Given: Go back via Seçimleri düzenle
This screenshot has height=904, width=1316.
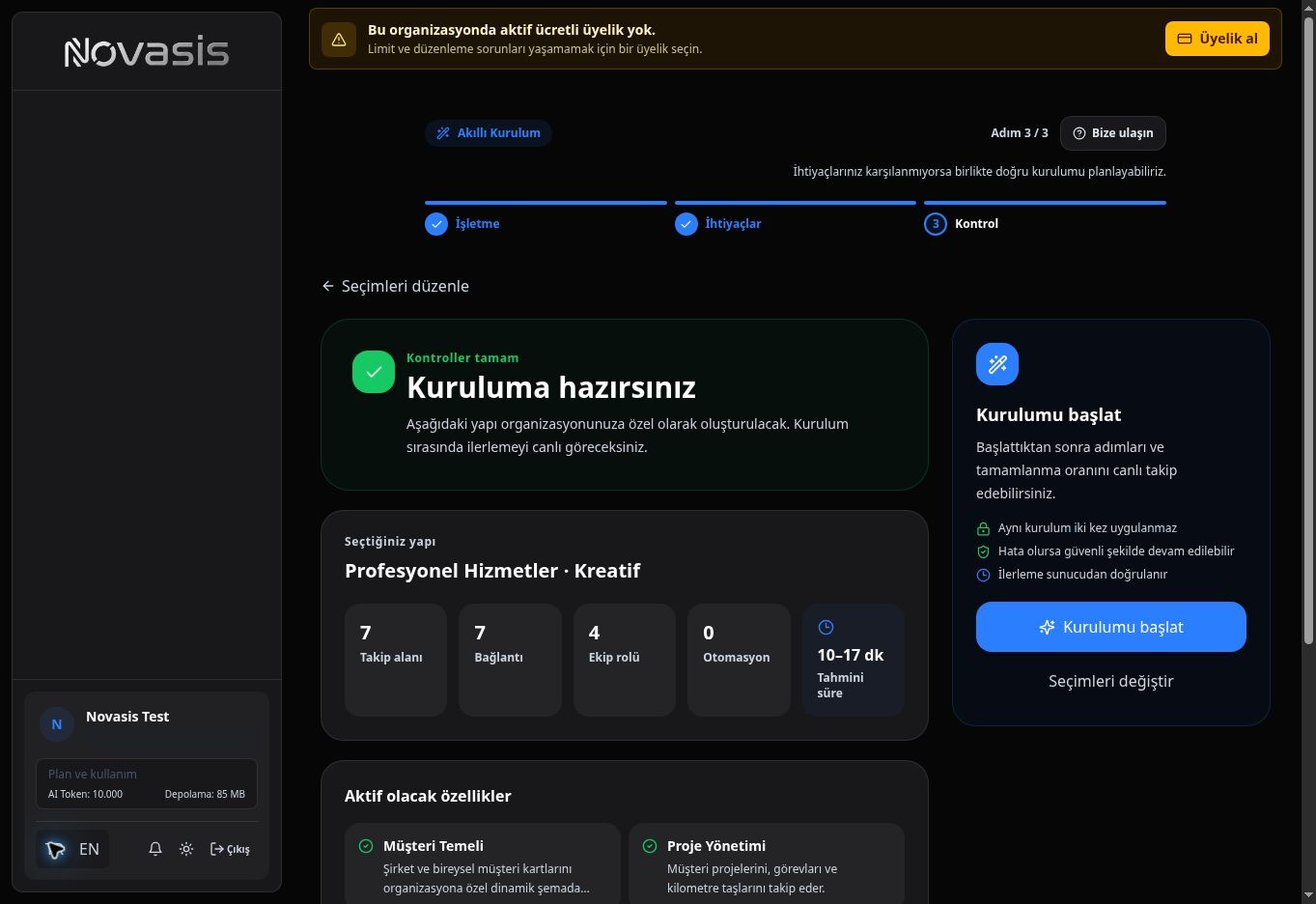Looking at the screenshot, I should click(x=396, y=286).
